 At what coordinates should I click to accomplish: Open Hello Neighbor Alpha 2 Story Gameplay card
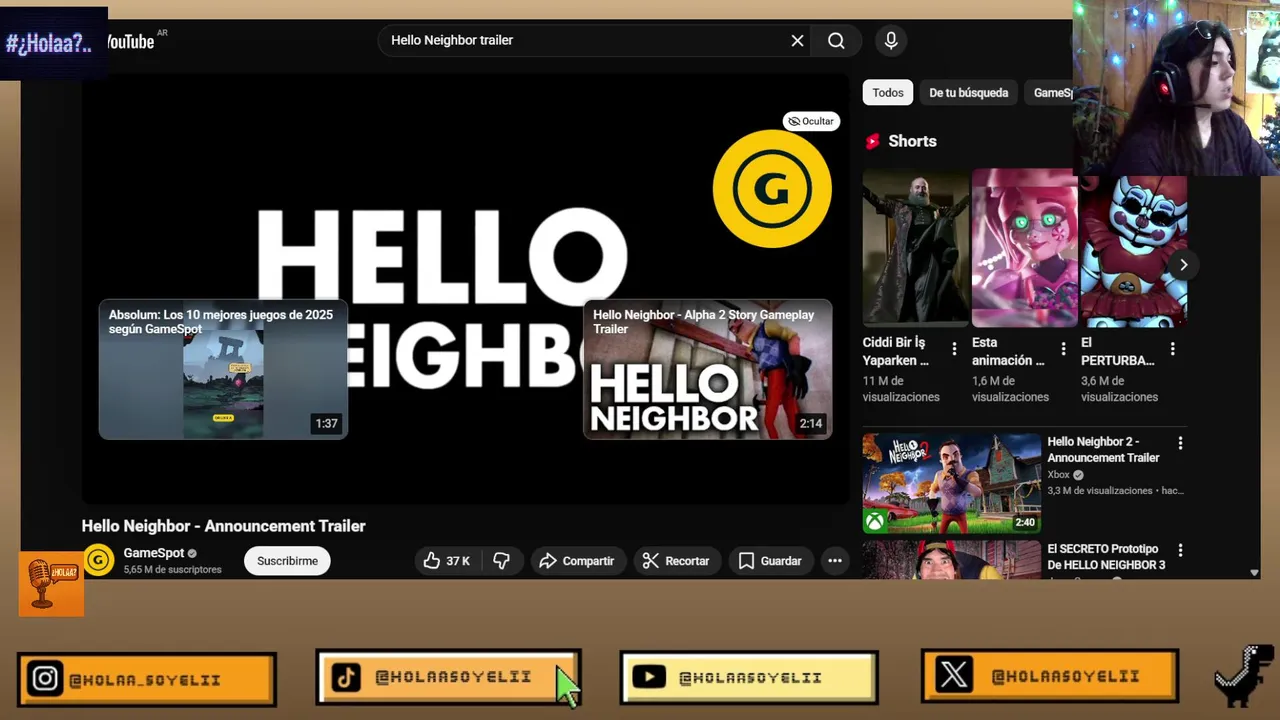point(708,369)
